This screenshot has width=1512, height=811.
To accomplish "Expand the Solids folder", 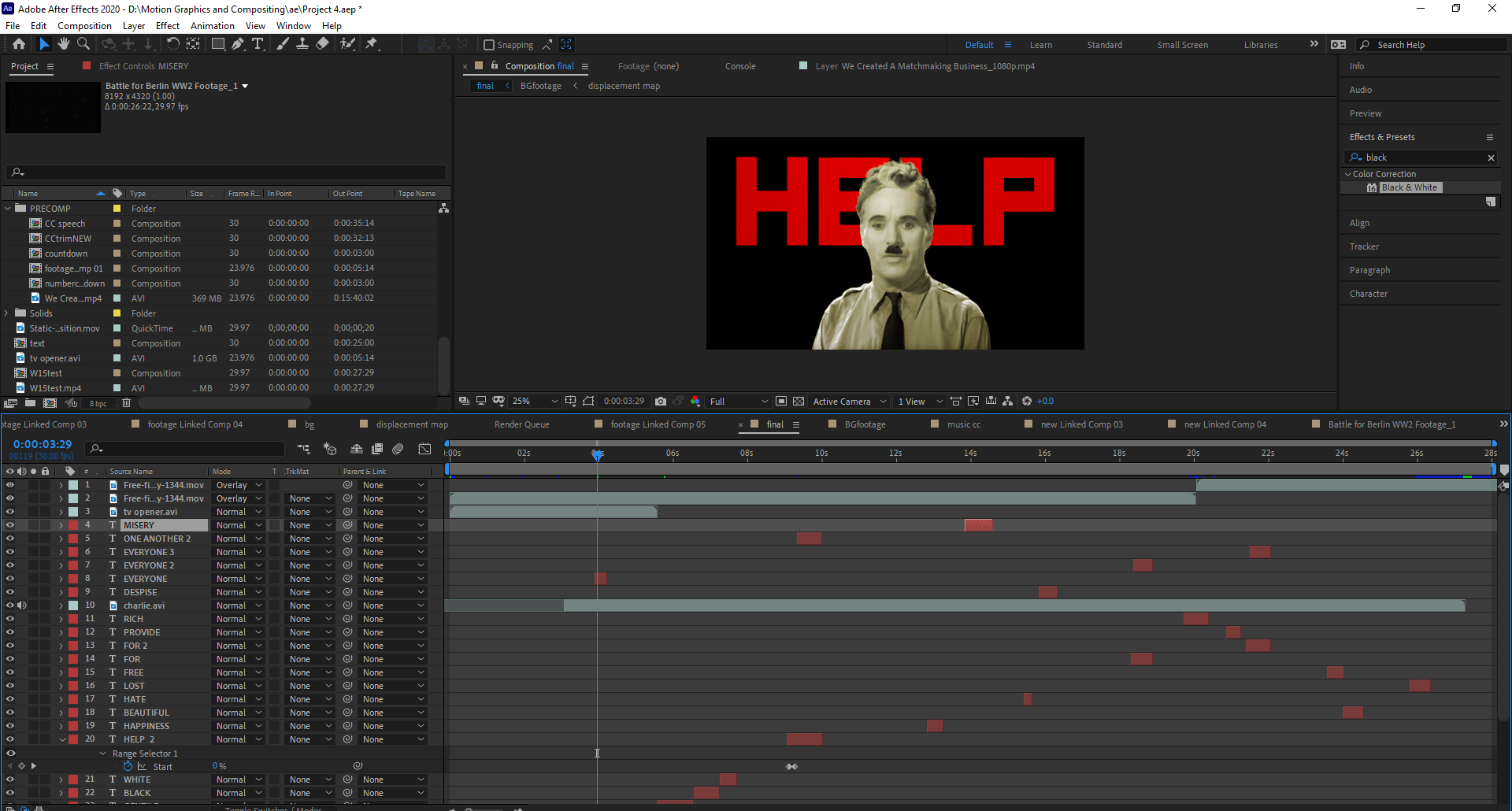I will click(x=6, y=313).
